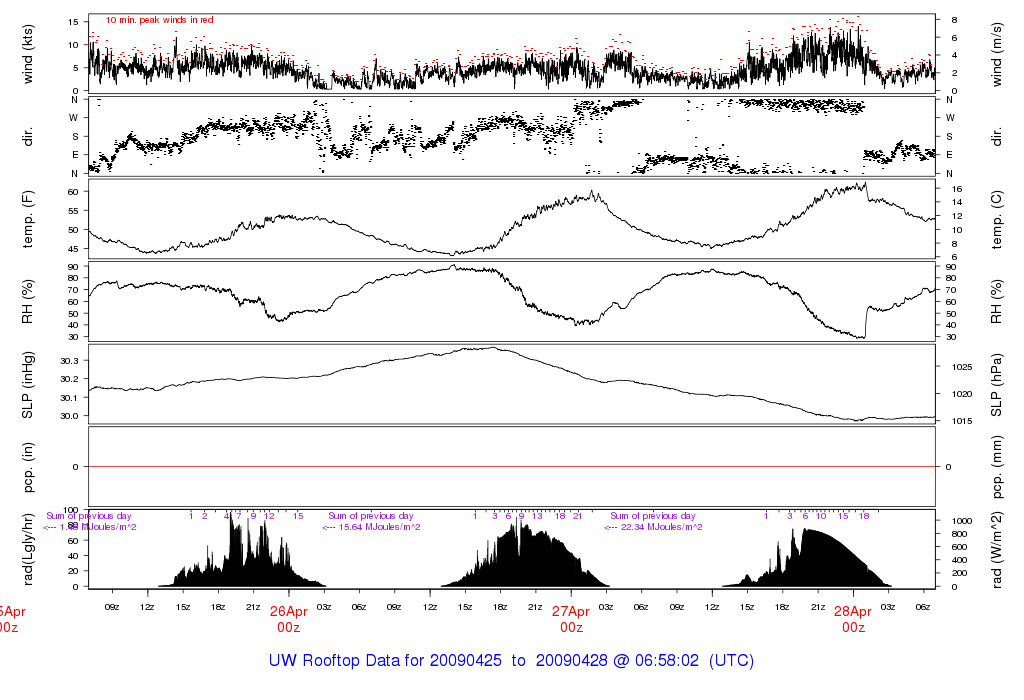Click the red "10 min. peak winds in red" note
Image resolution: width=1024 pixels, height=700 pixels.
159,20
